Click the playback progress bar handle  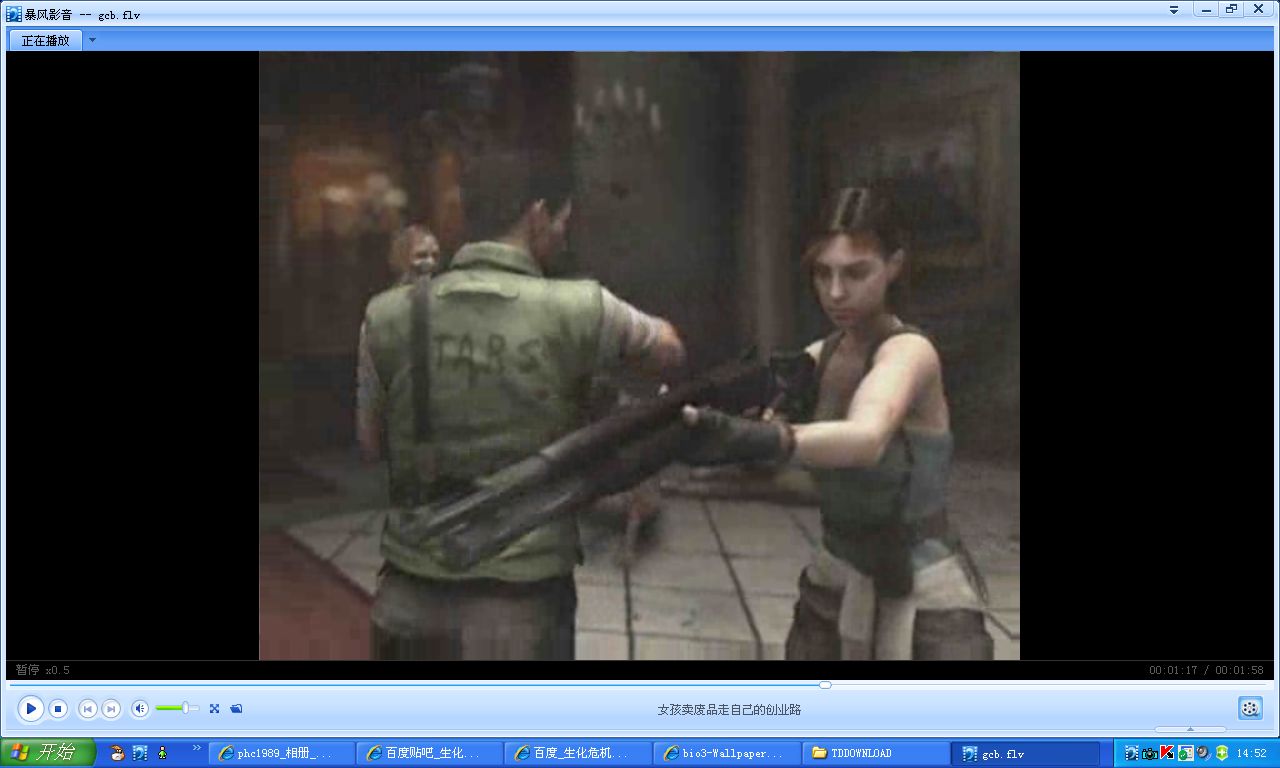tap(825, 685)
